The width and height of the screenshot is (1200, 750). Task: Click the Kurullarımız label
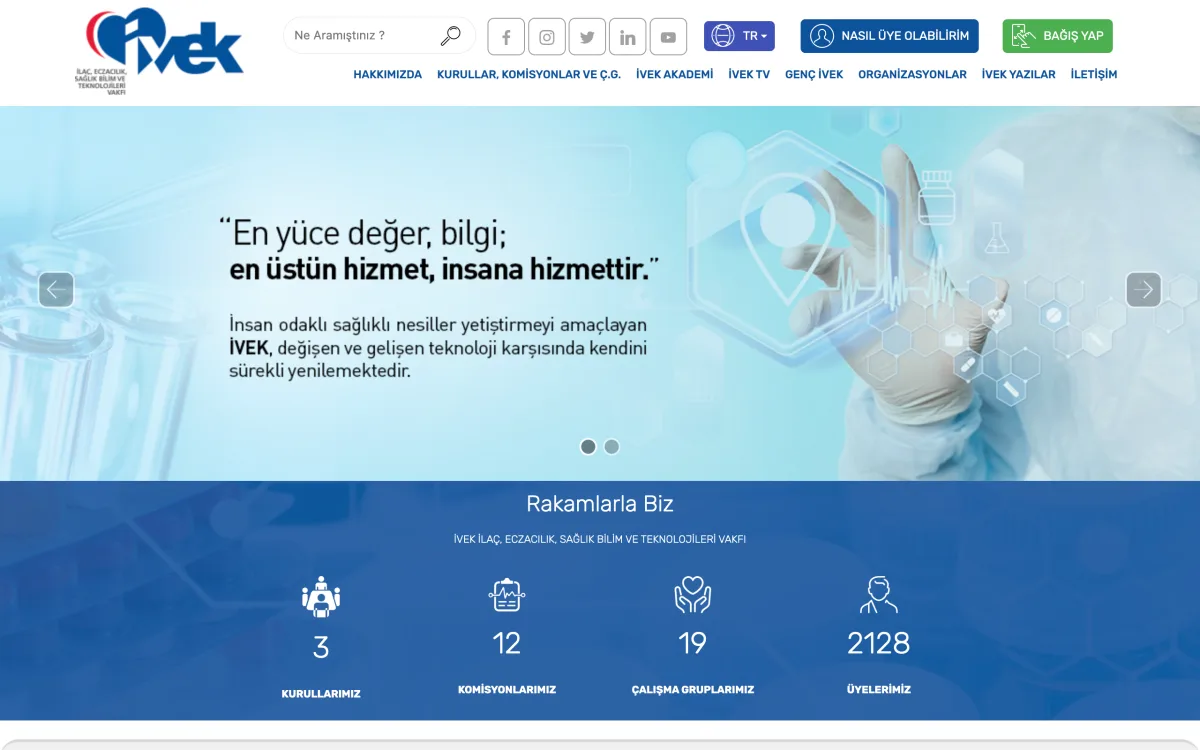[x=321, y=694]
